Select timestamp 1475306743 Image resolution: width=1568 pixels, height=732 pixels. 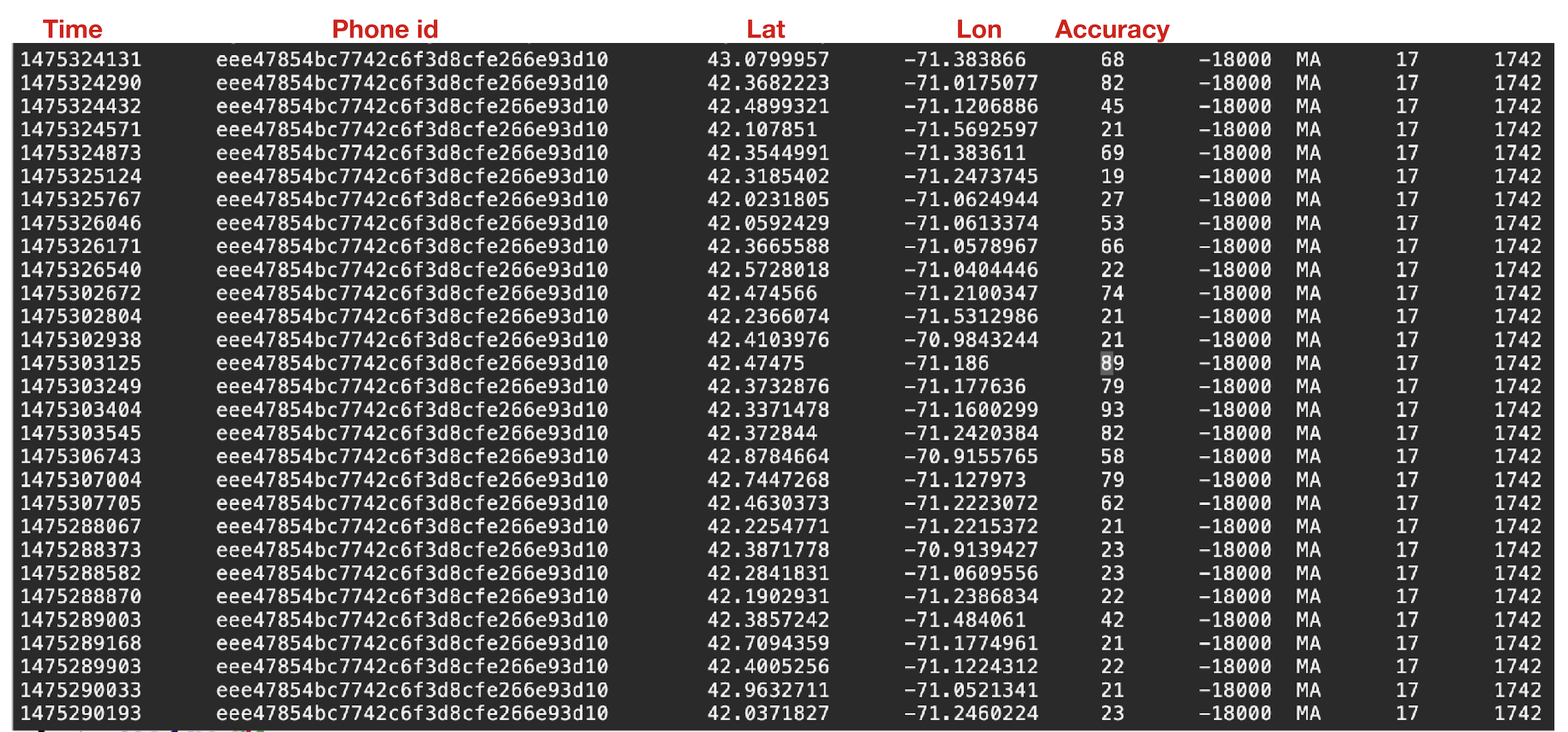81,457
